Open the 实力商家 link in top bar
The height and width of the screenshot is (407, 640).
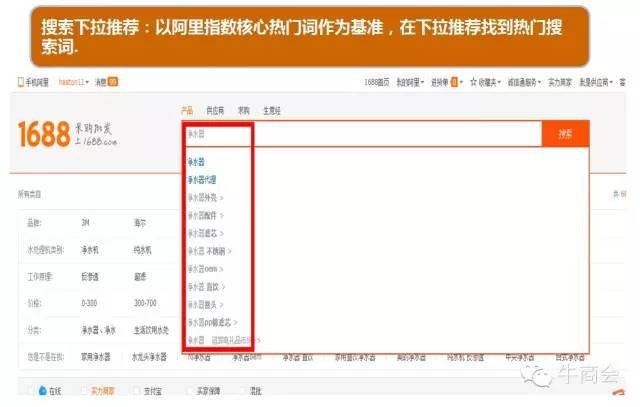coord(560,82)
